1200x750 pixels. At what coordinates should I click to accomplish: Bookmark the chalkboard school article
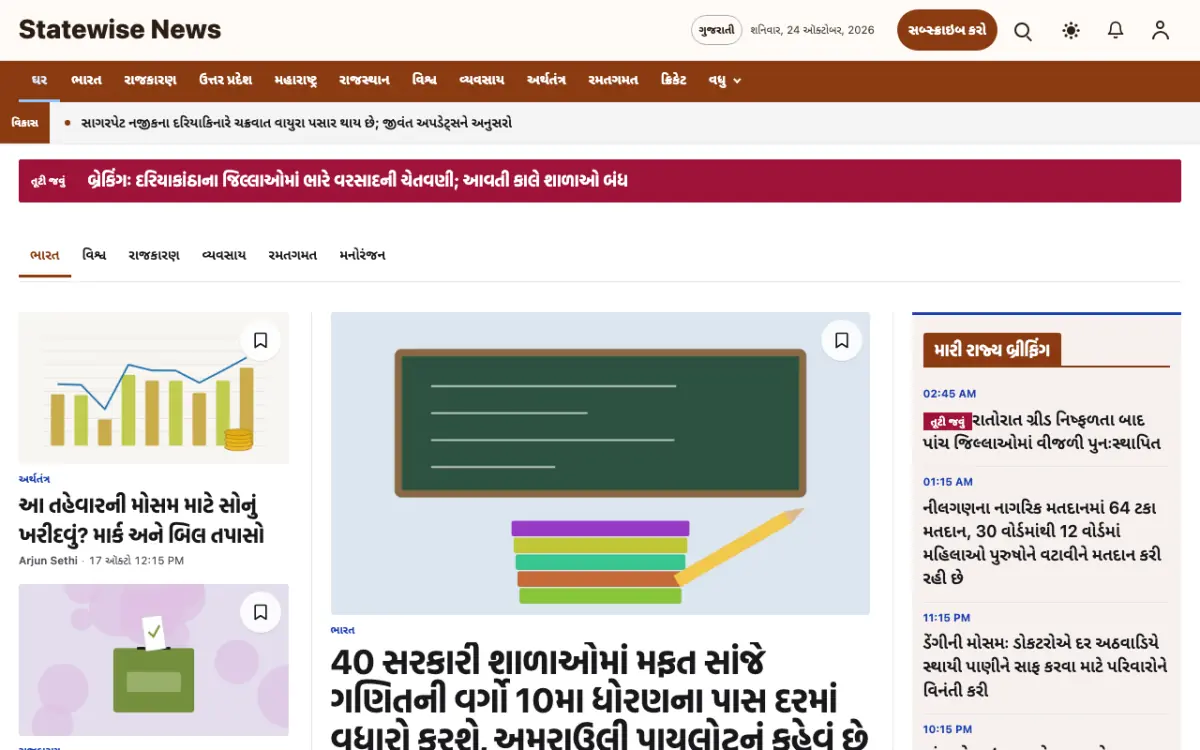pyautogui.click(x=842, y=341)
